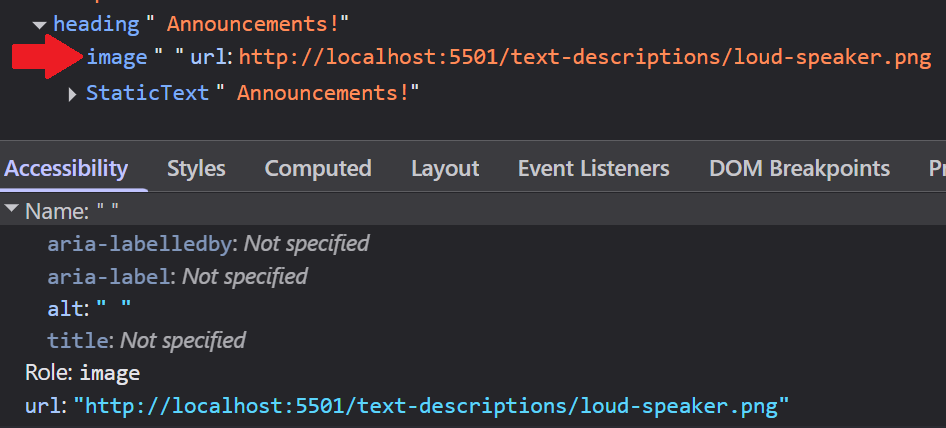Click the alt attribute row
This screenshot has width=946, height=428.
click(89, 308)
